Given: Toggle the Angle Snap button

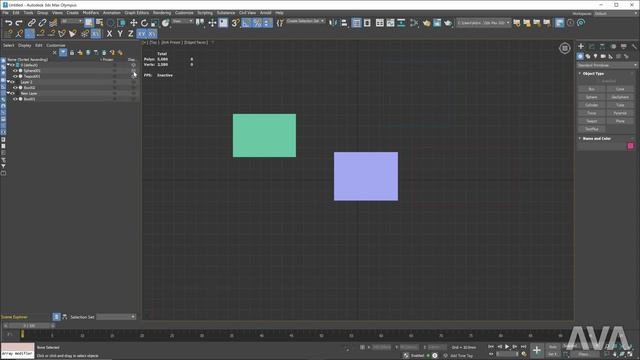Looking at the screenshot, I should [x=246, y=23].
